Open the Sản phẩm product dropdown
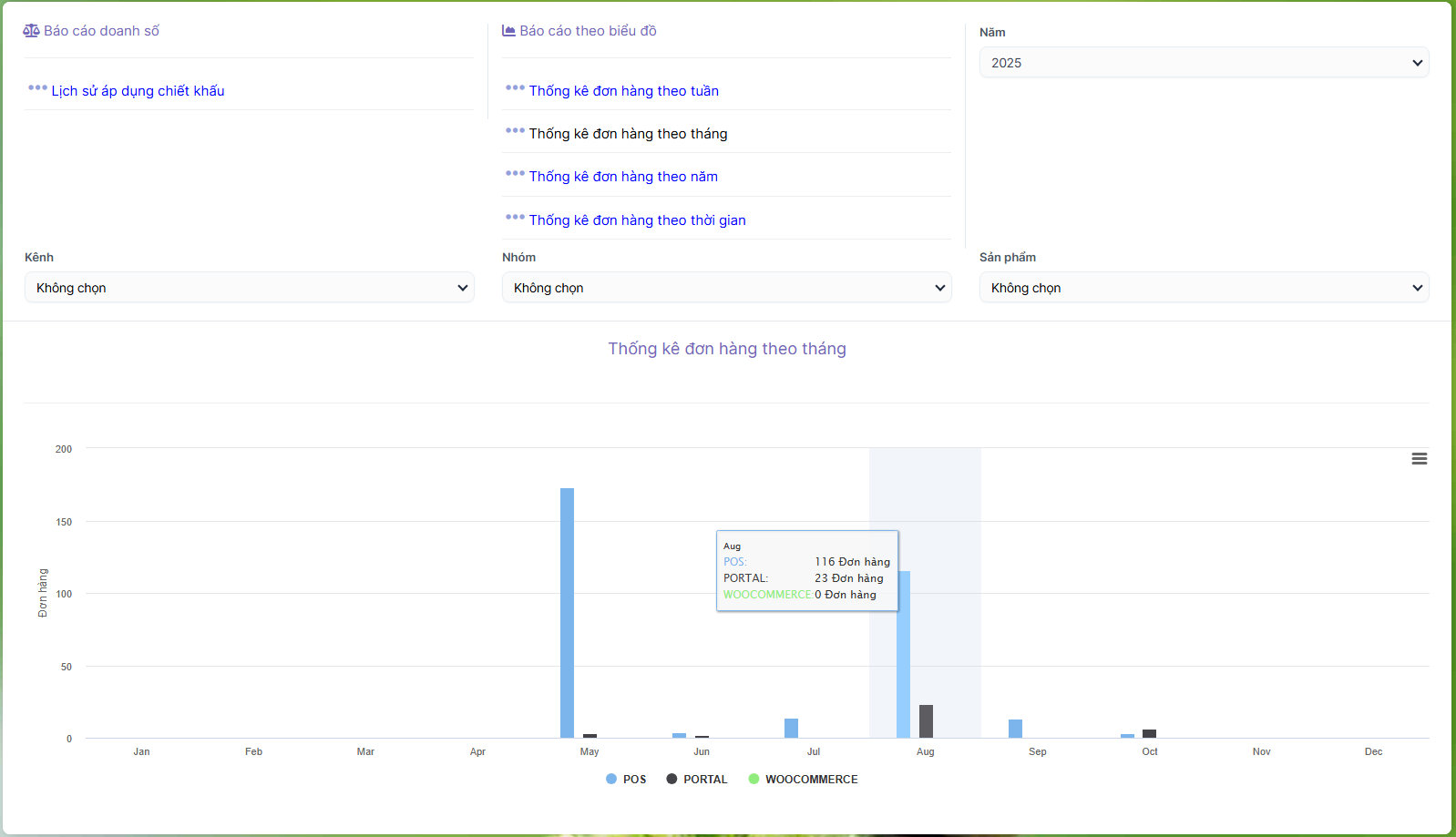Image resolution: width=1456 pixels, height=837 pixels. click(1204, 288)
